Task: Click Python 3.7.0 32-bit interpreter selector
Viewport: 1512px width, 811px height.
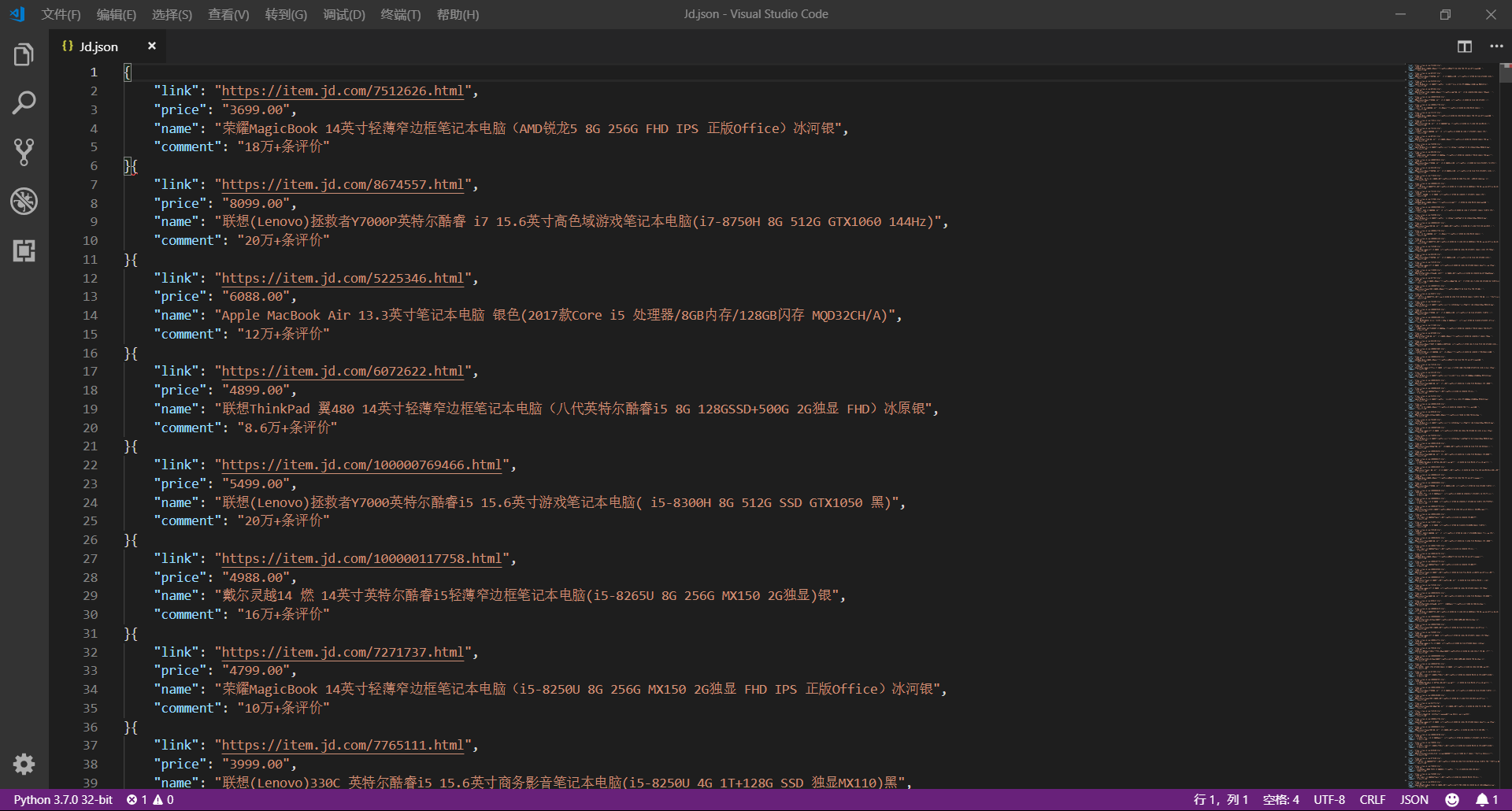Action: [x=63, y=800]
